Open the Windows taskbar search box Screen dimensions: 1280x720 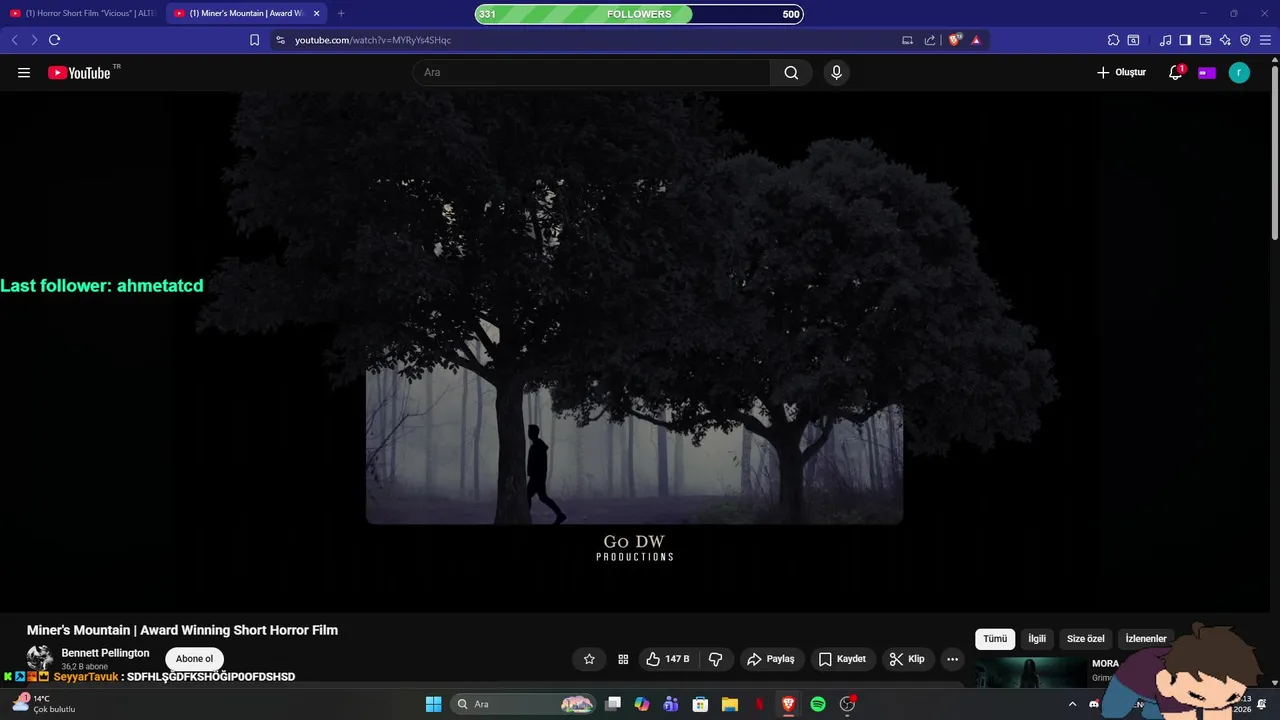click(x=523, y=704)
